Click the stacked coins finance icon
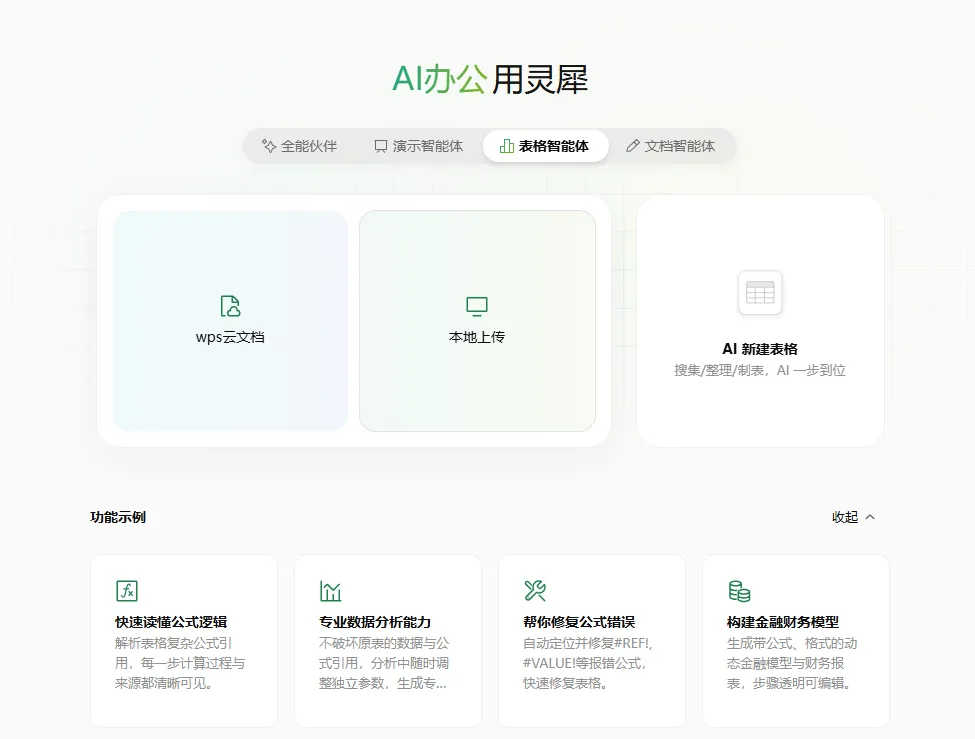 click(739, 590)
